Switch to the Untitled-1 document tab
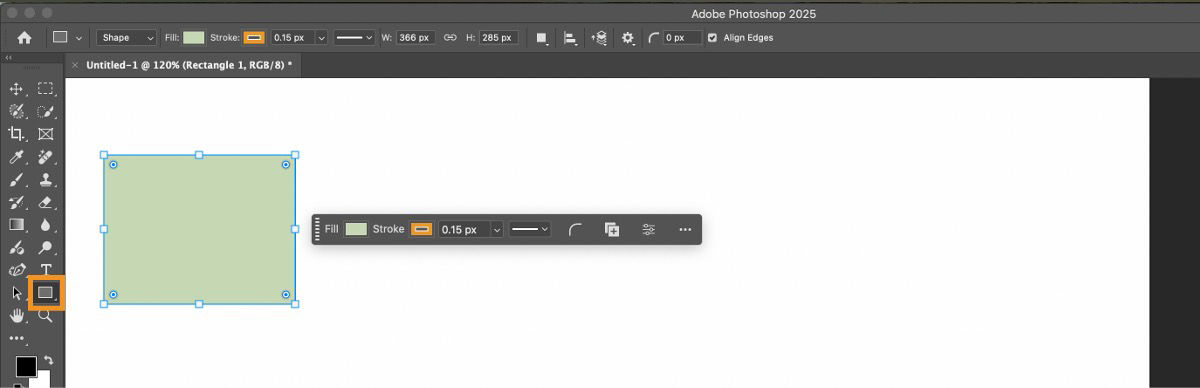This screenshot has width=1200, height=388. pos(188,64)
